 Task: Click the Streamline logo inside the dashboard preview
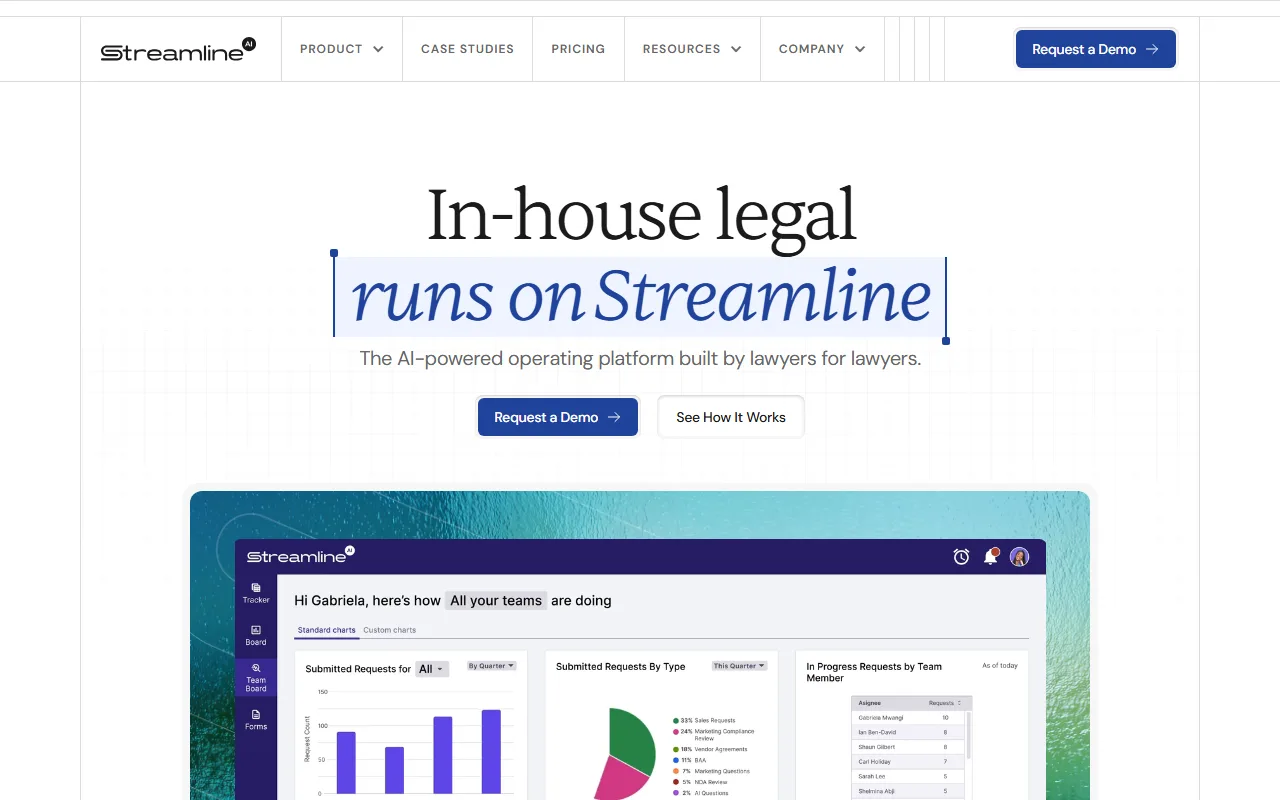click(x=300, y=555)
